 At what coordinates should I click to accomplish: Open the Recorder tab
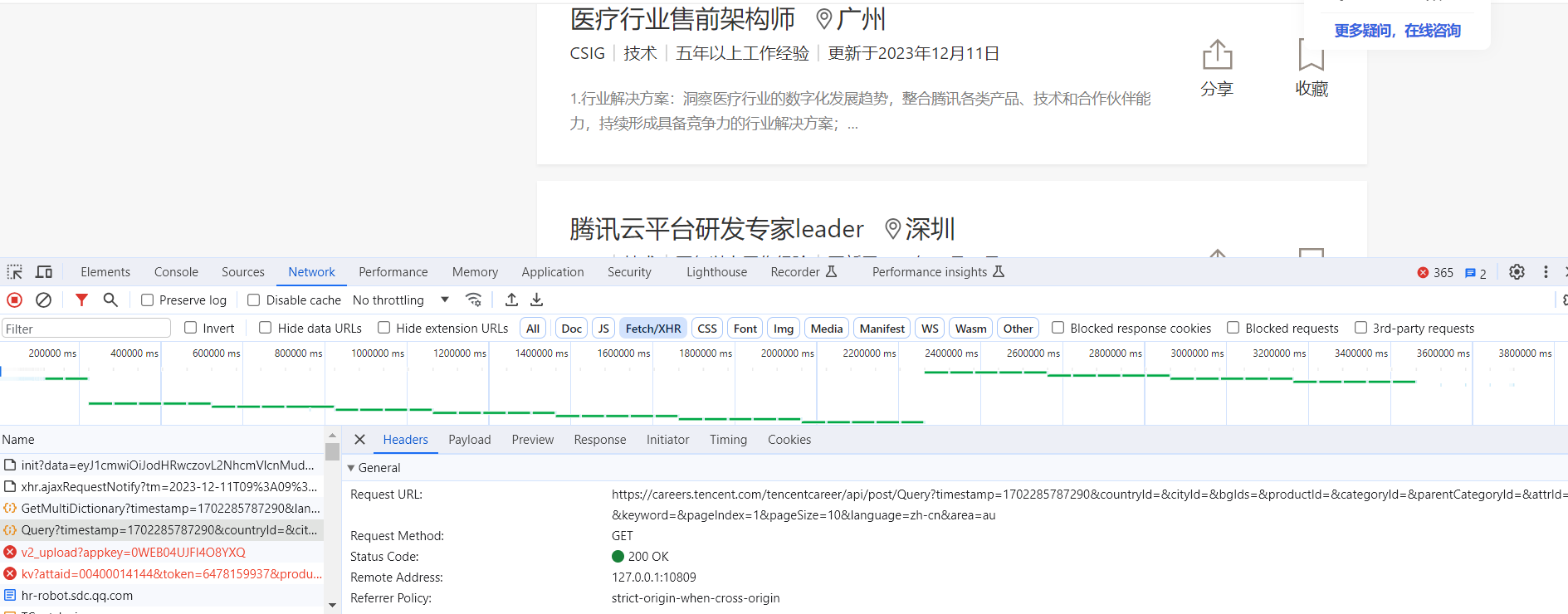point(804,272)
